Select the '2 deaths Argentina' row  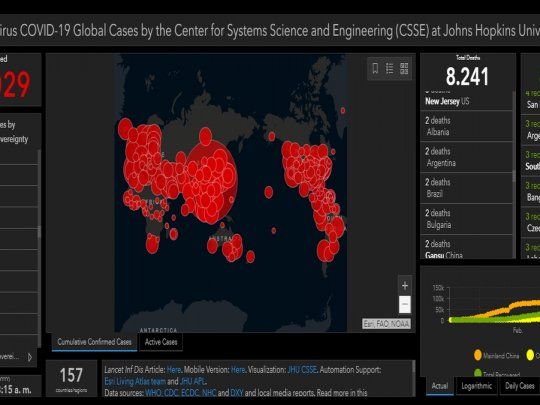point(466,157)
